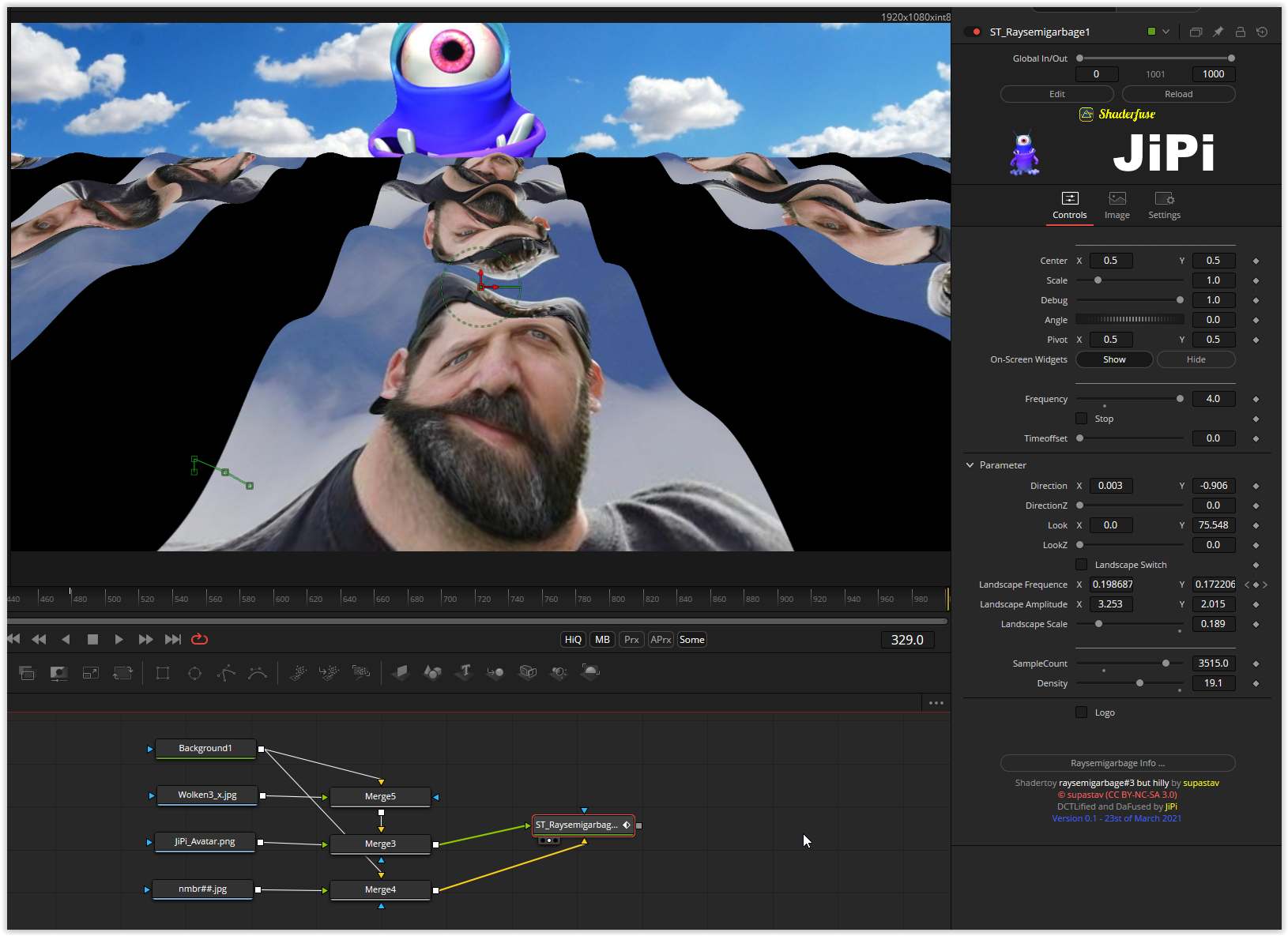Click the inspector versions icon

(x=1196, y=32)
